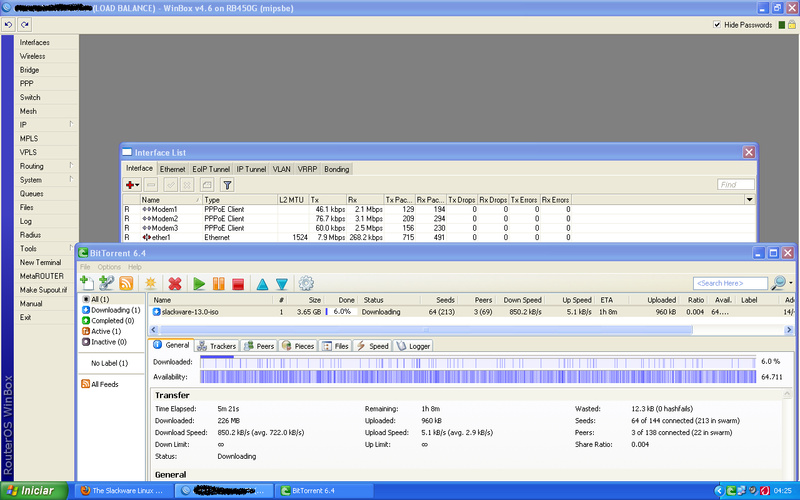The width and height of the screenshot is (800, 500).
Task: Open the PPP menu item
Action: pos(27,84)
